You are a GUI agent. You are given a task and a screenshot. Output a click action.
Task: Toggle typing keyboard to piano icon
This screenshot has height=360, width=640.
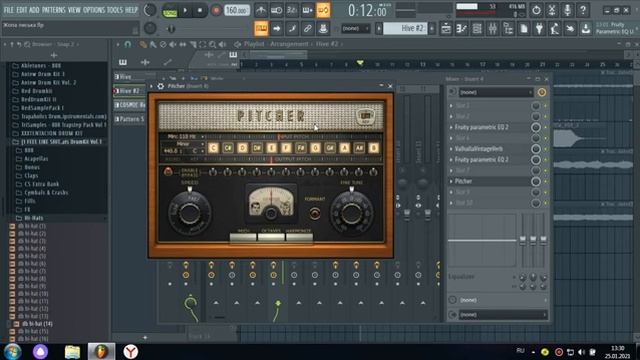click(261, 28)
